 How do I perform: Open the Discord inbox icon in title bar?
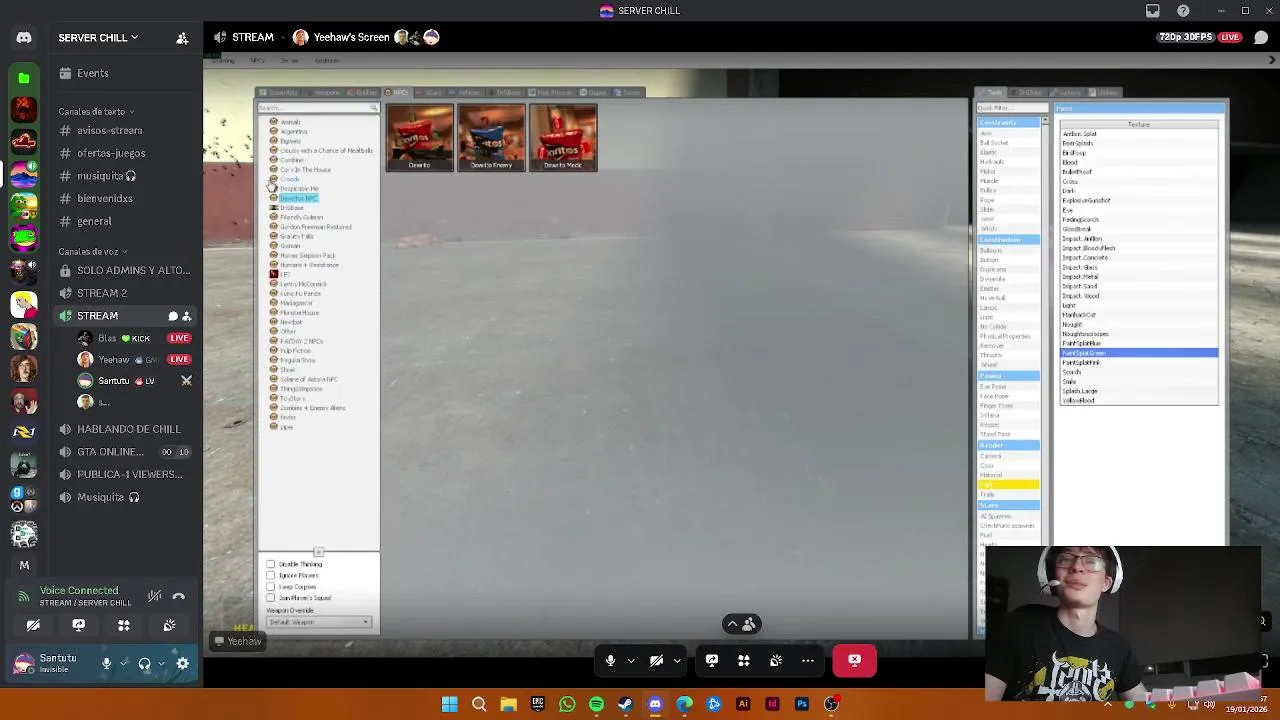tap(1153, 11)
